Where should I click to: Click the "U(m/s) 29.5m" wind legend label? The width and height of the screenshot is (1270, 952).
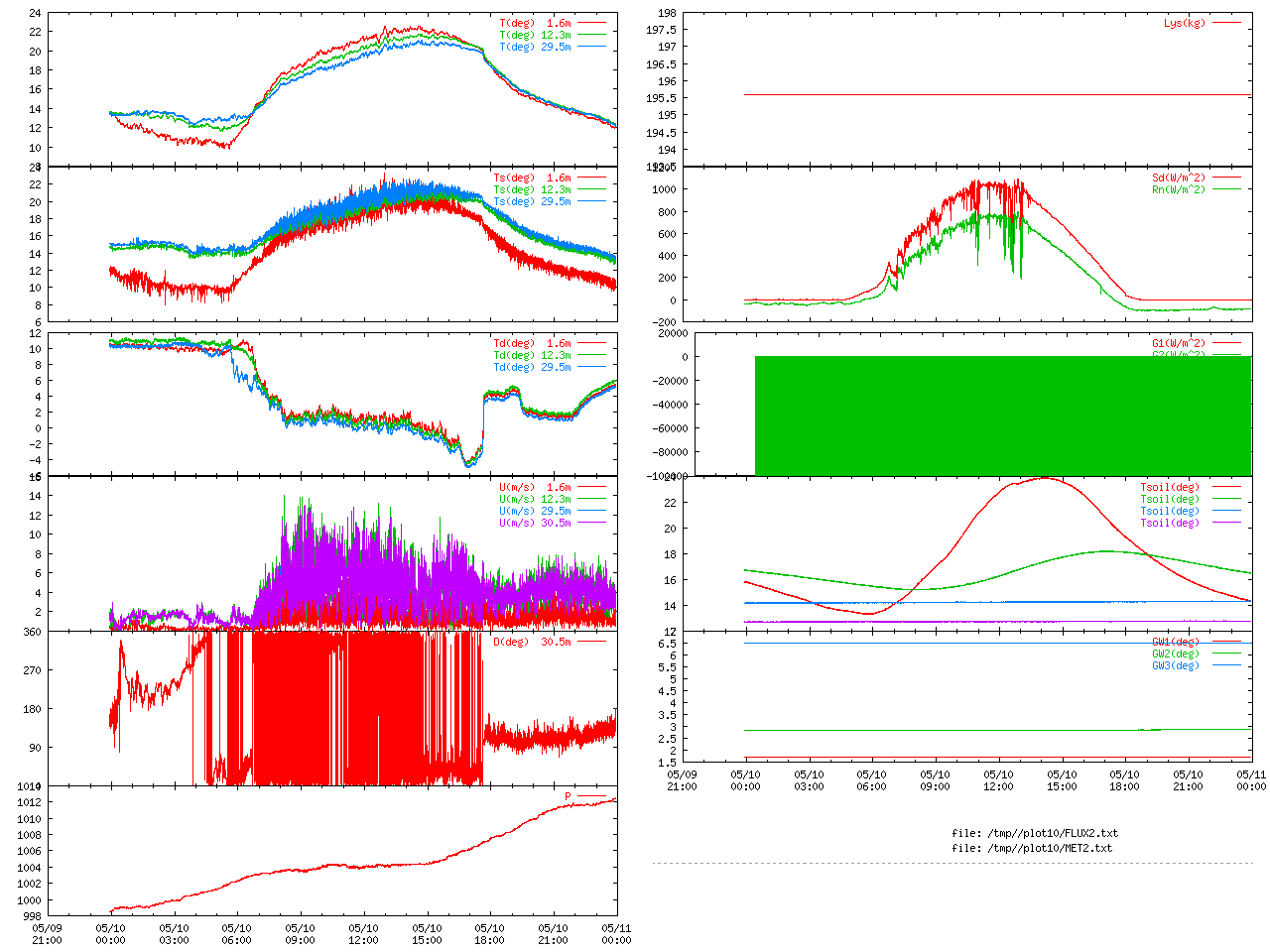coord(536,512)
